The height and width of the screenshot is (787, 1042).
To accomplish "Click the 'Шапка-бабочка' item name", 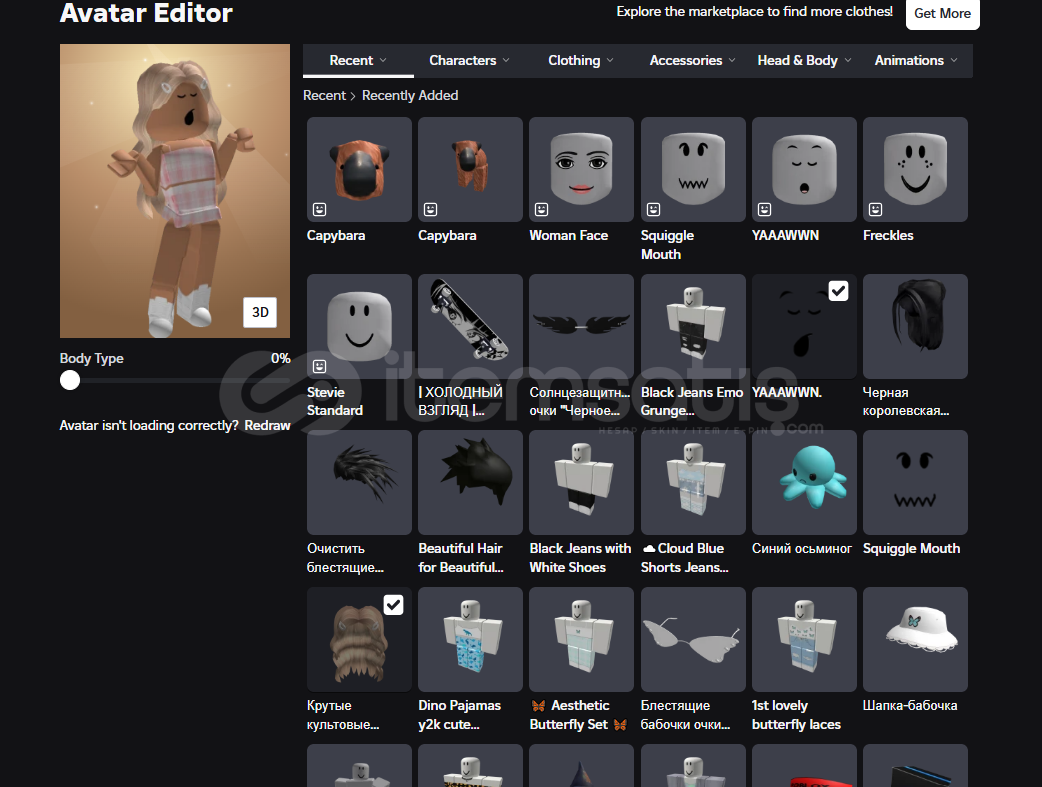I will (910, 705).
